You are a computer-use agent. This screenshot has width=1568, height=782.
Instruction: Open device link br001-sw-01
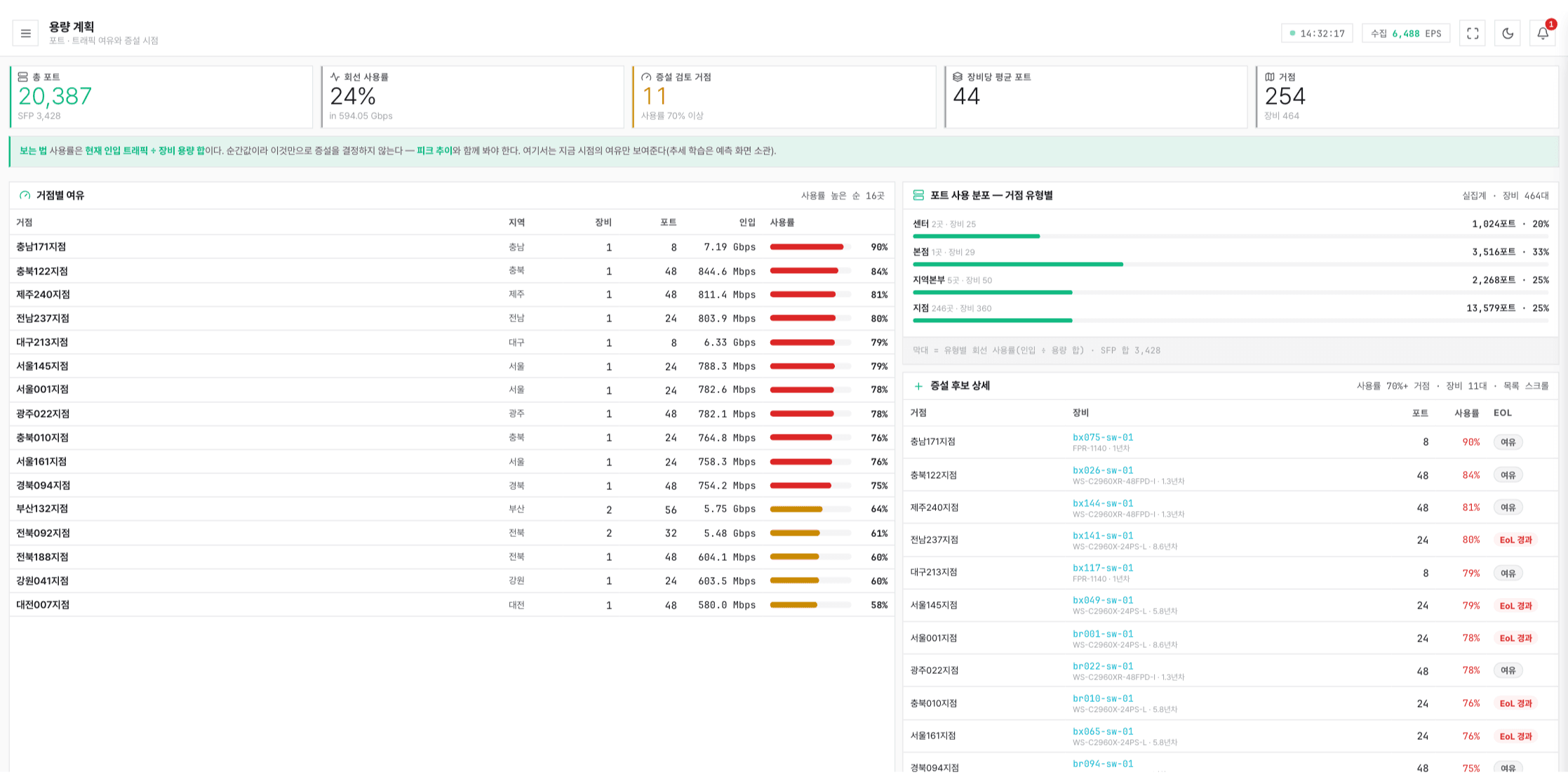[1103, 634]
